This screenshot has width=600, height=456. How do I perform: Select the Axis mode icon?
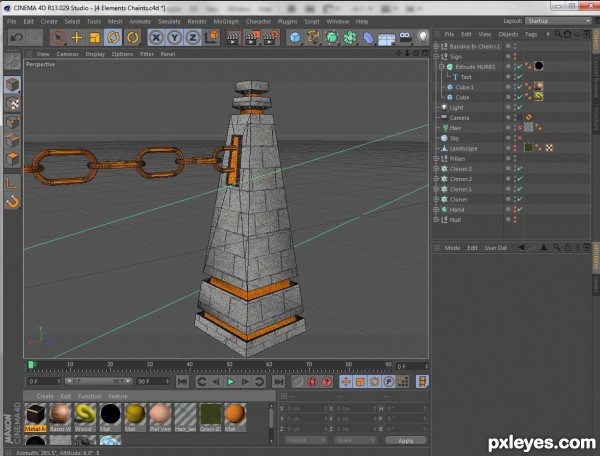[x=12, y=183]
